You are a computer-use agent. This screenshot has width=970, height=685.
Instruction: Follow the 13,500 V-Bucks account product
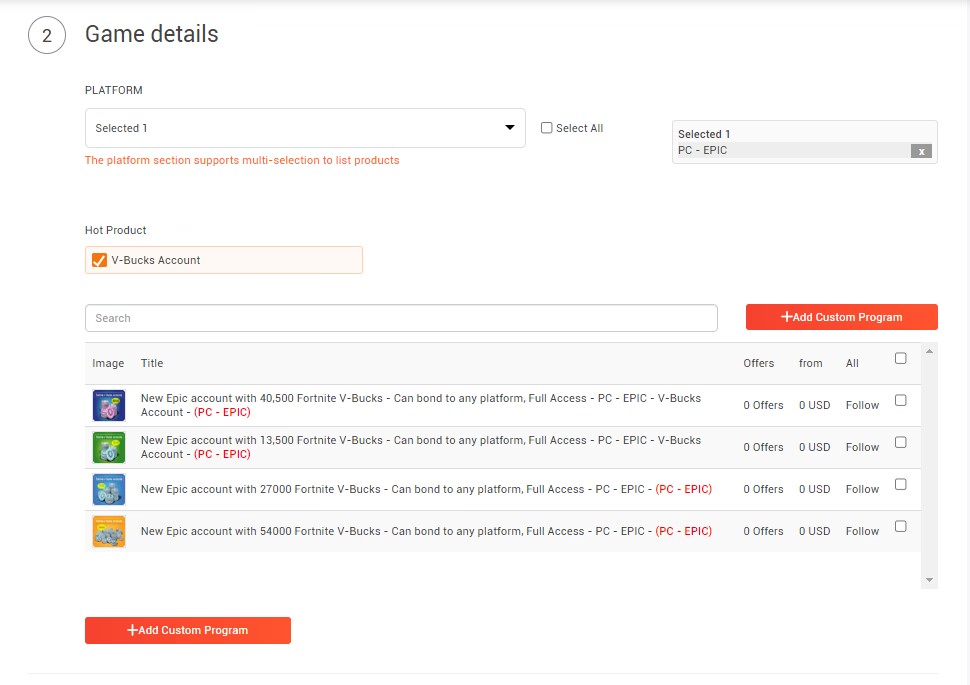pos(862,447)
